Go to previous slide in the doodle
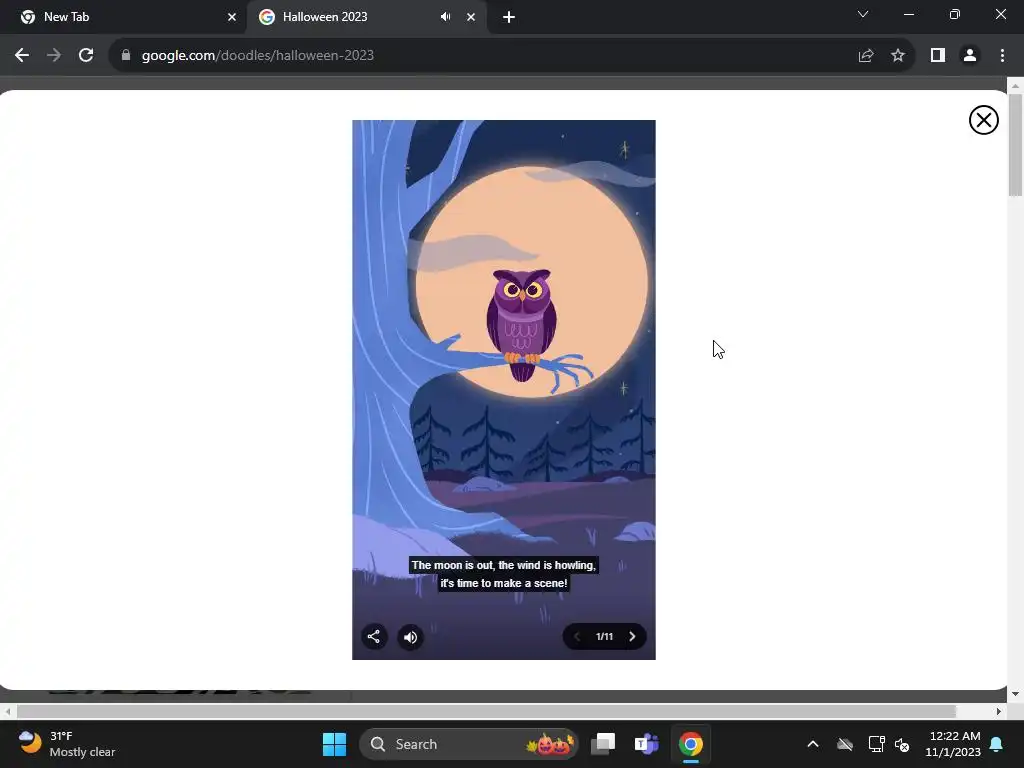This screenshot has height=768, width=1024. 577,636
